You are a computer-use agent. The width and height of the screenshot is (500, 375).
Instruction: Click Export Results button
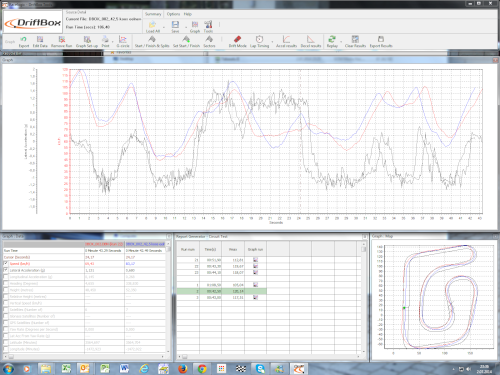(381, 42)
